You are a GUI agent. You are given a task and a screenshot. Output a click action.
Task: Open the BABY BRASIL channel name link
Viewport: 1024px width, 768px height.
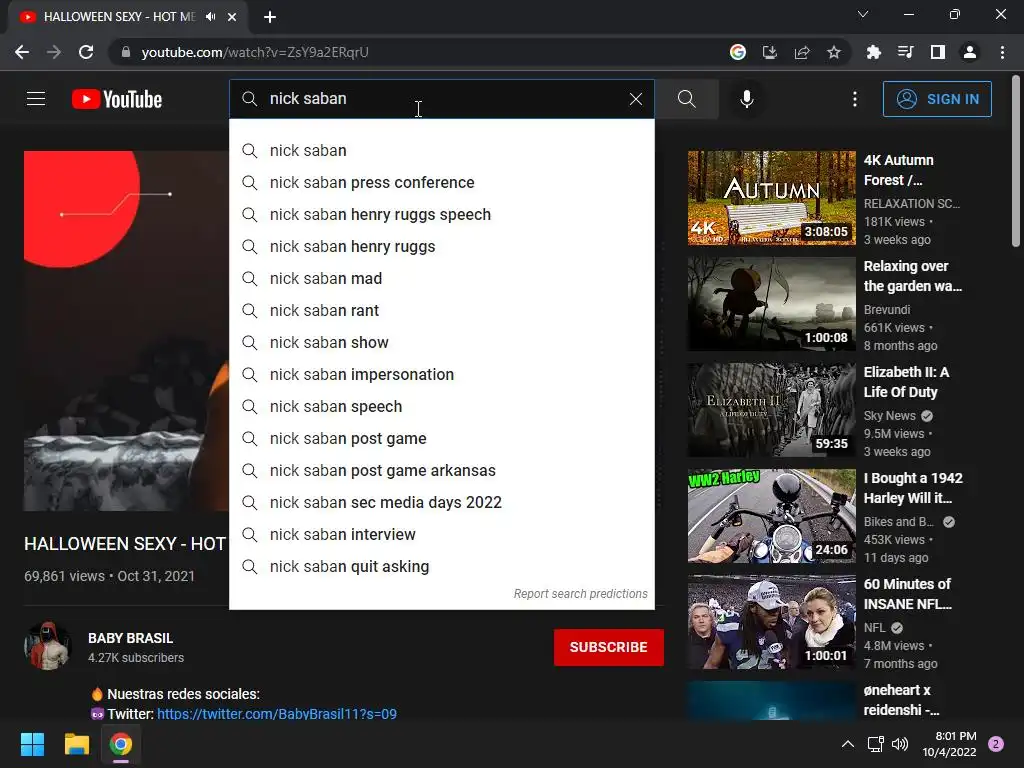(131, 638)
